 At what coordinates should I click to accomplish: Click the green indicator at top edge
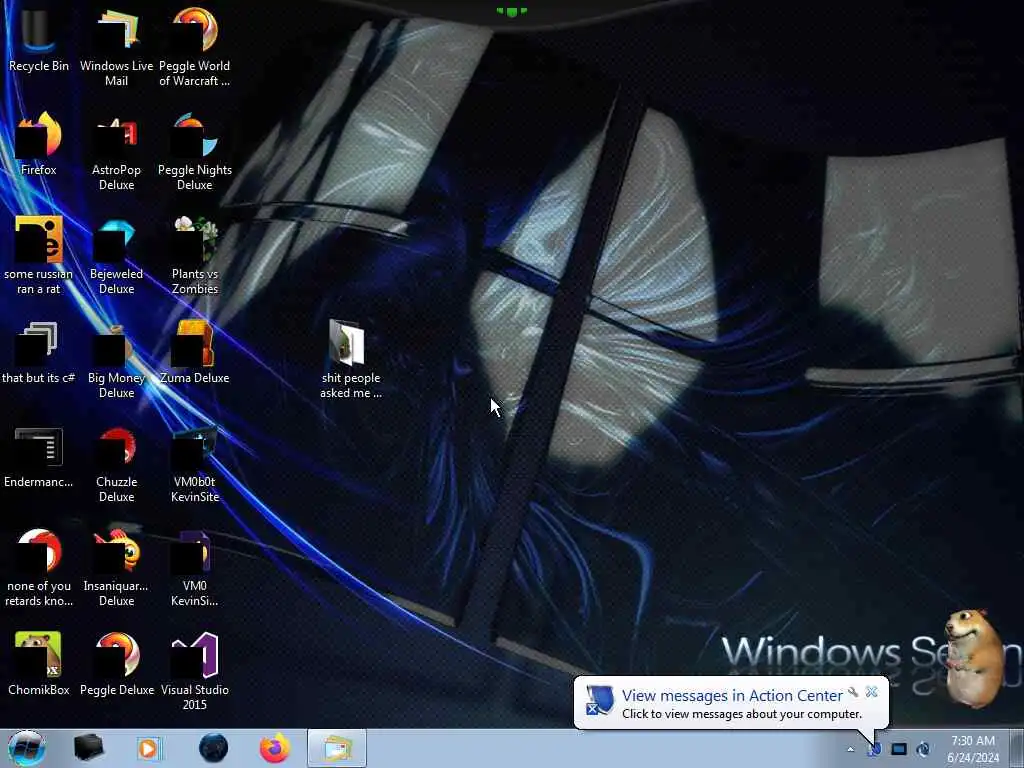(511, 11)
